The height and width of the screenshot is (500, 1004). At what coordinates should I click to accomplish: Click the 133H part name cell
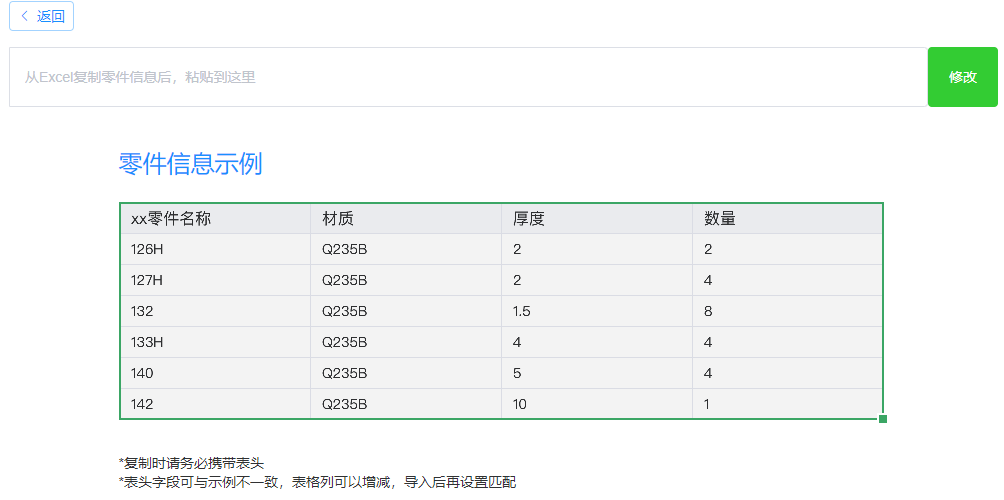pos(215,342)
